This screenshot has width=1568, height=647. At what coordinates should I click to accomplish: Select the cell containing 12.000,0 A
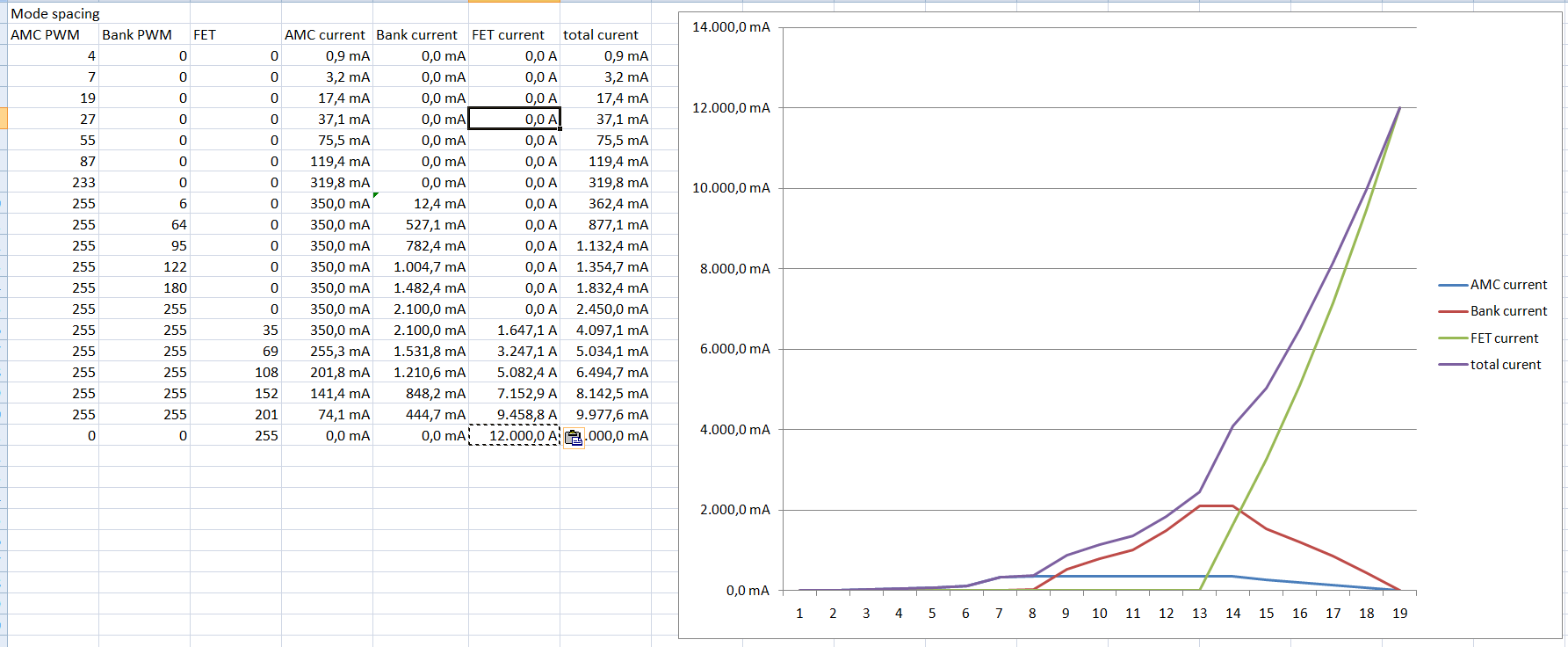[x=514, y=436]
